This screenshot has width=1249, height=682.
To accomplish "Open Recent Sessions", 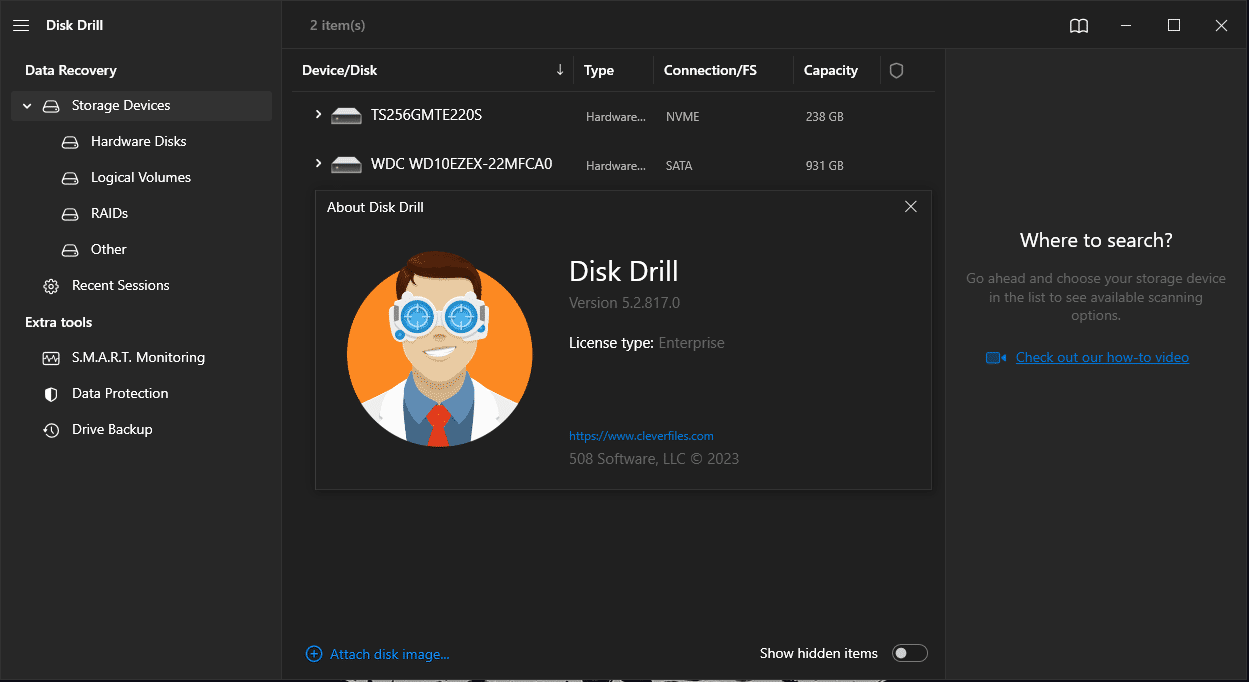I will (x=119, y=285).
